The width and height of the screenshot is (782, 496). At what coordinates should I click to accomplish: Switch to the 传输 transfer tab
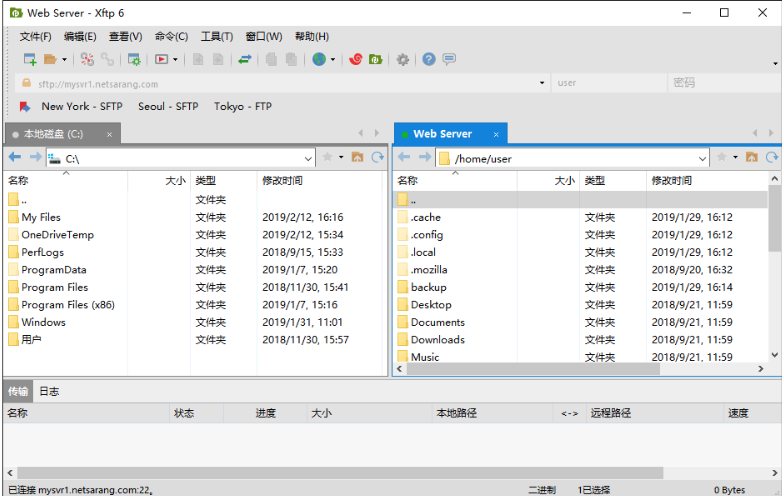18,391
